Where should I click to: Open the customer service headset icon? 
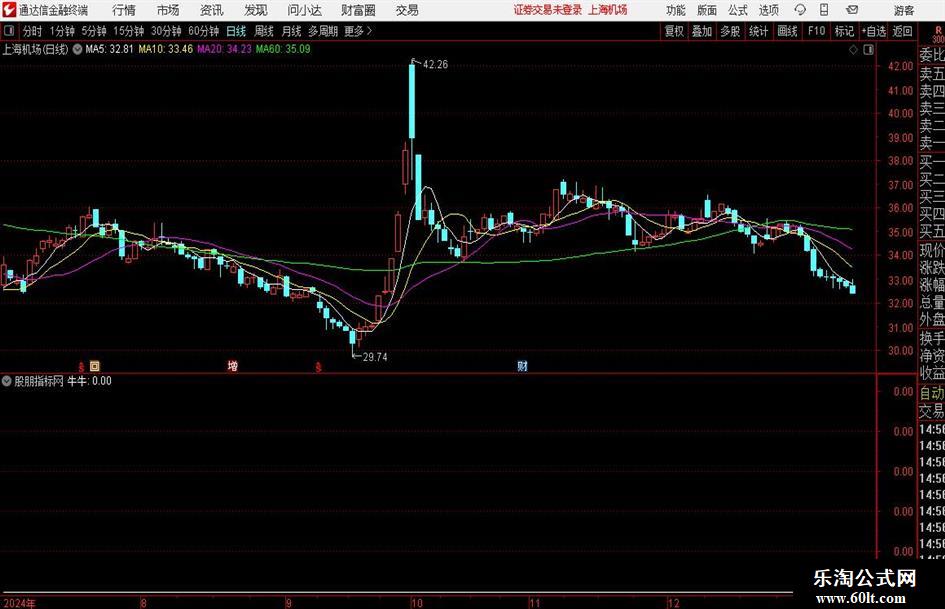click(800, 10)
